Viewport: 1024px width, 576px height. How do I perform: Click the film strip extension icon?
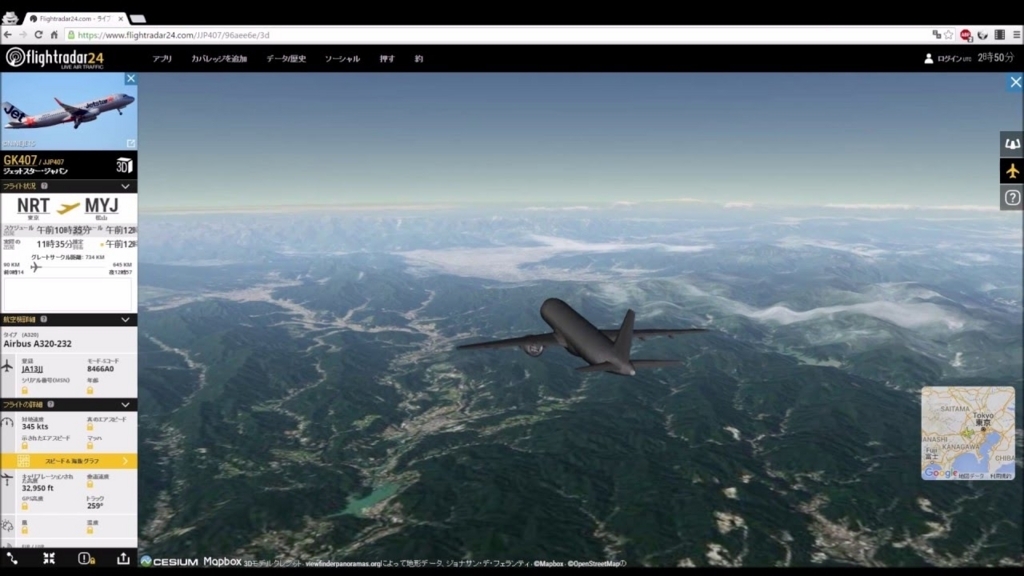999,35
